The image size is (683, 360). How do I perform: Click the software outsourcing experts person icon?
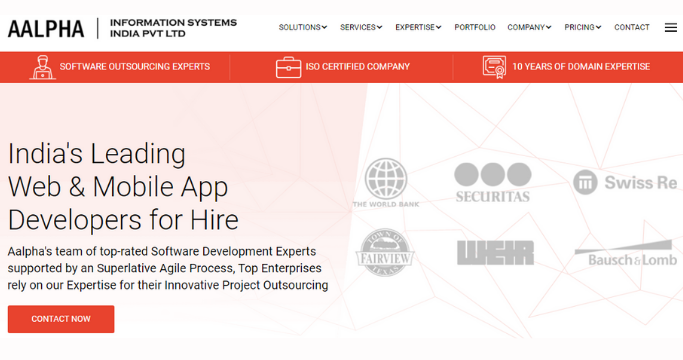point(42,67)
